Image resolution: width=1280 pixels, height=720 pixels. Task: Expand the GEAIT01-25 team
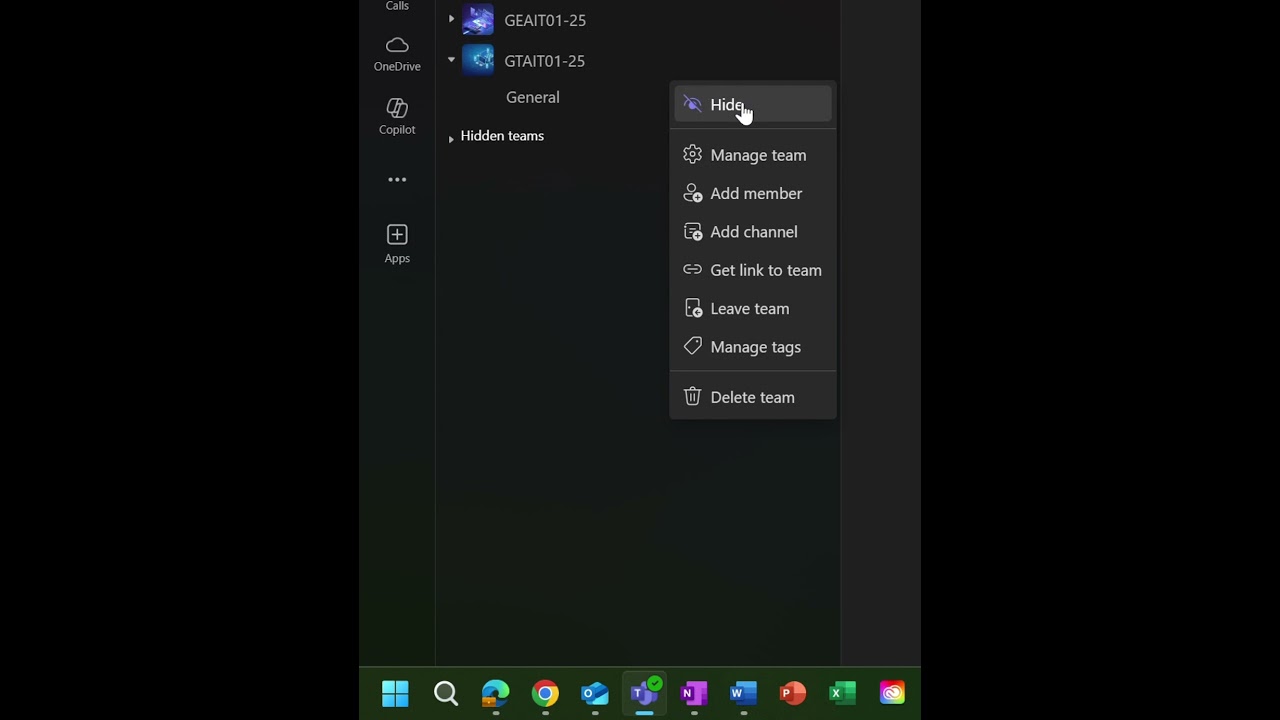[x=451, y=19]
